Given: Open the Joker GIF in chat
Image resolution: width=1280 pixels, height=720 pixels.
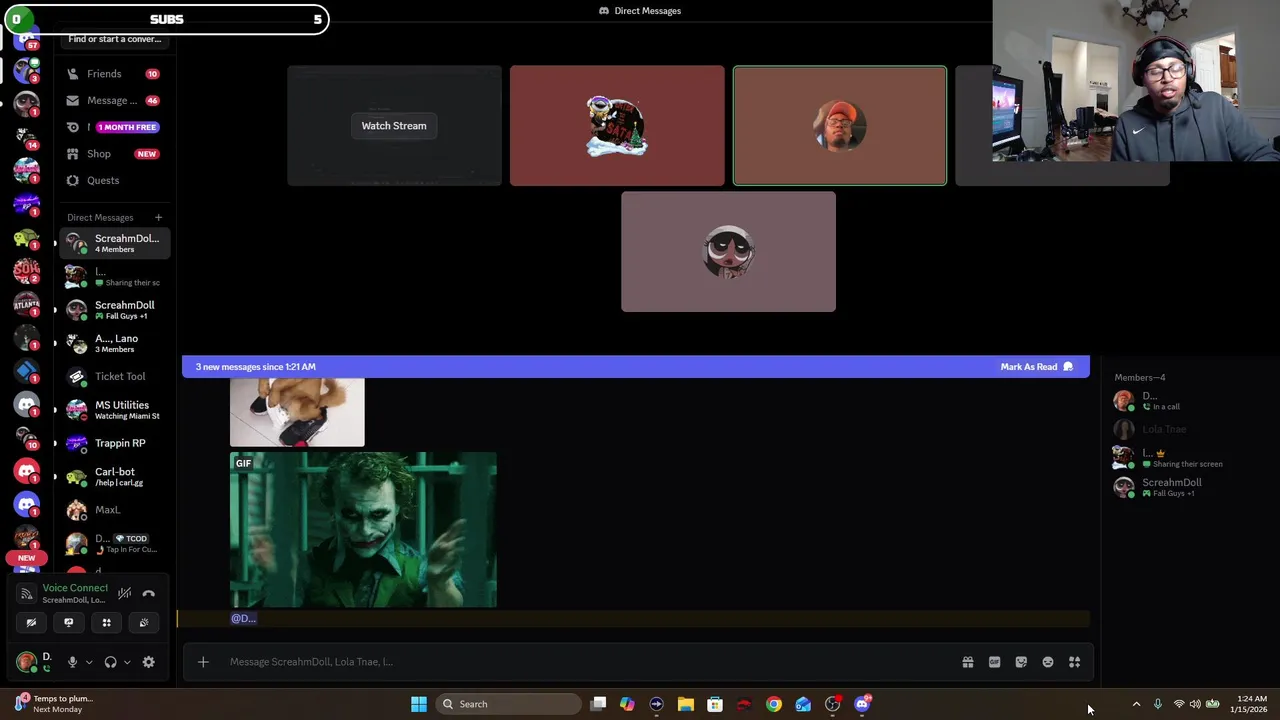Looking at the screenshot, I should 363,530.
